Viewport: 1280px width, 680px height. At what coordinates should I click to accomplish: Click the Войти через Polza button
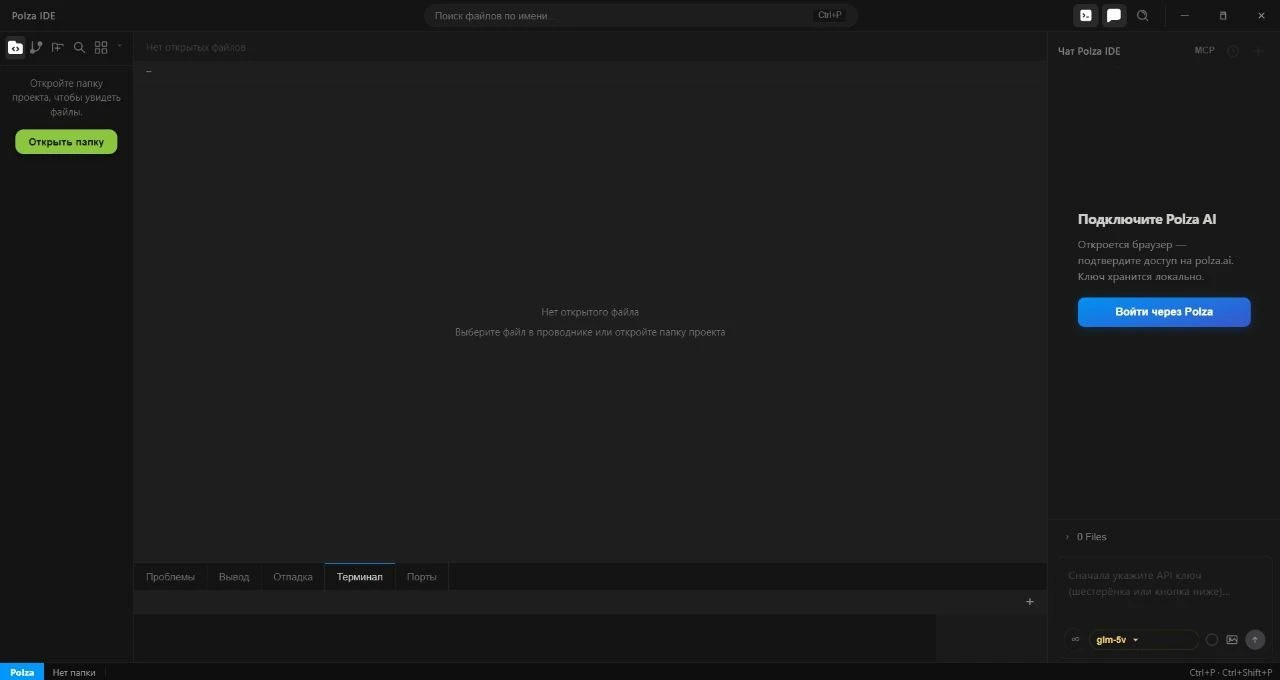1164,312
